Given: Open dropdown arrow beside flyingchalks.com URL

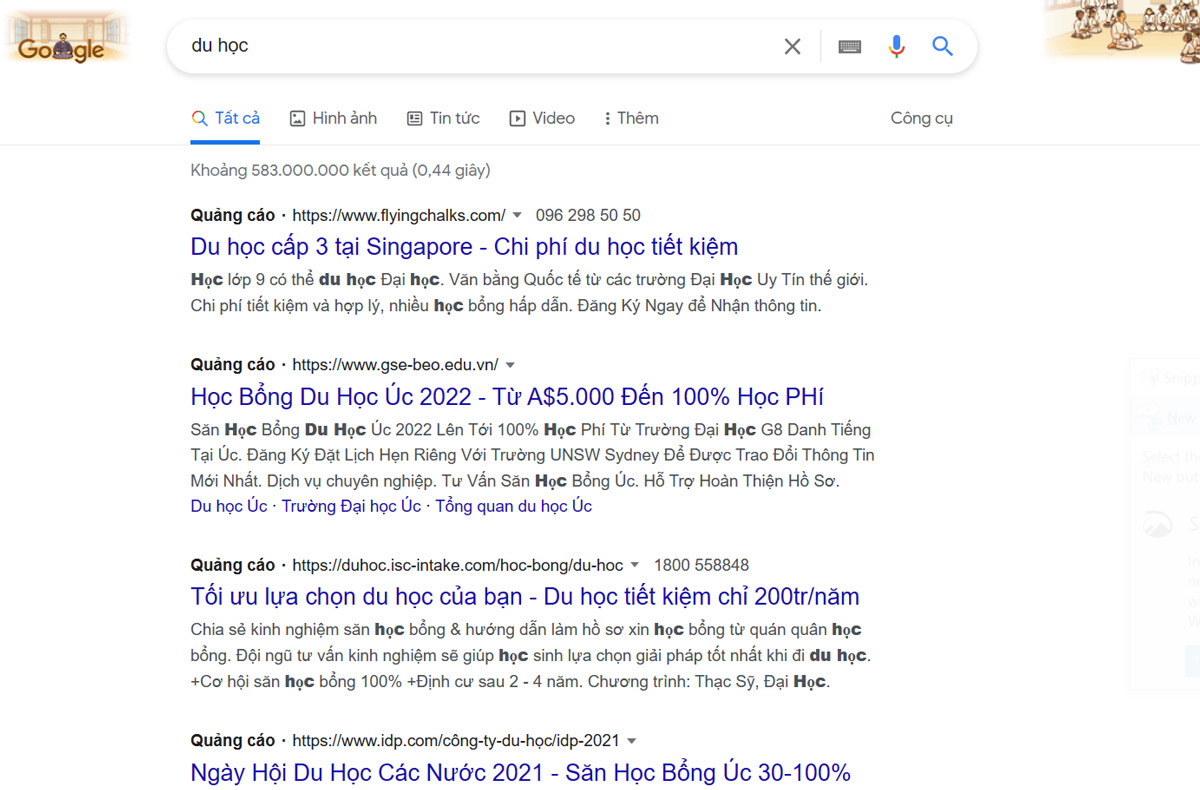Looking at the screenshot, I should click(517, 216).
